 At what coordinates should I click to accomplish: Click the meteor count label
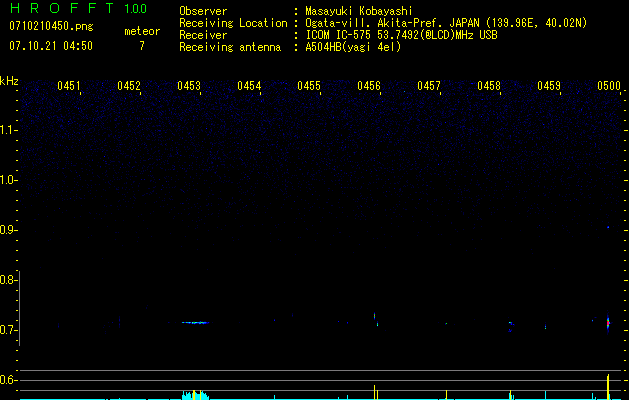tap(142, 31)
